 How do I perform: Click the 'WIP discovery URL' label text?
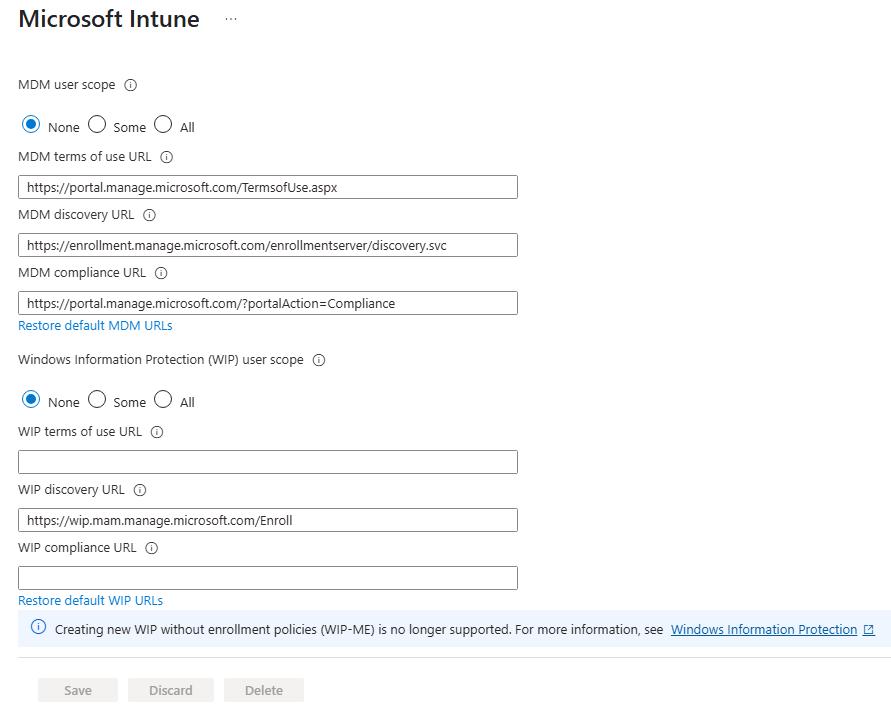[x=71, y=490]
